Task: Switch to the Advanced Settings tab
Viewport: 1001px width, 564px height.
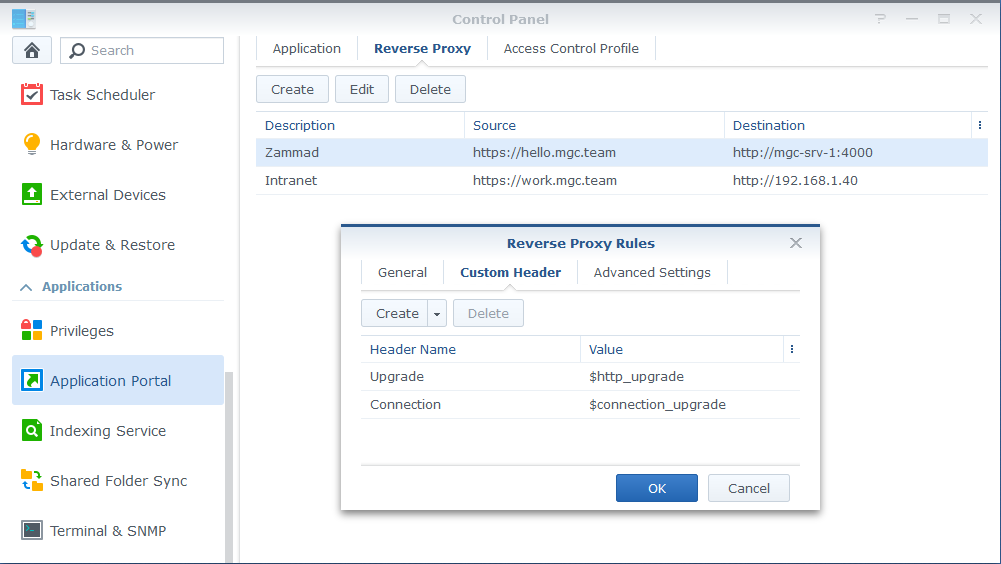Action: click(652, 273)
